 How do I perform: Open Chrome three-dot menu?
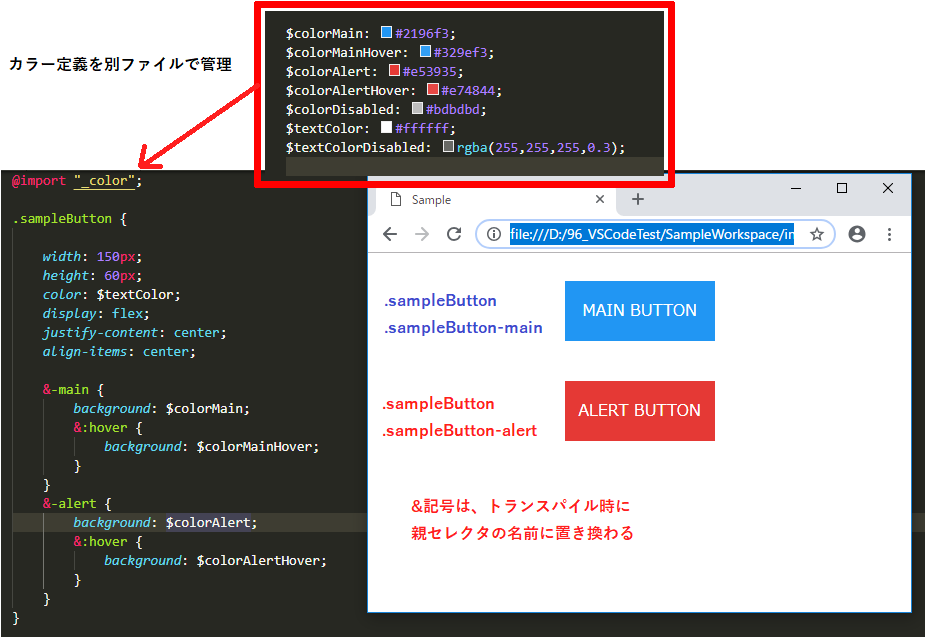tap(889, 234)
